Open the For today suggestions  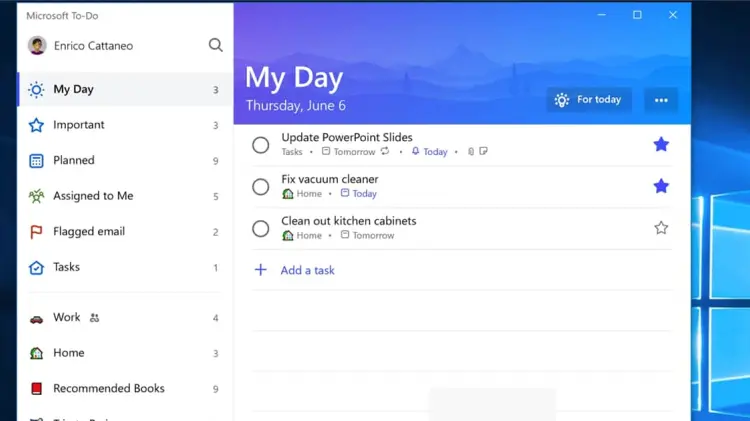588,100
